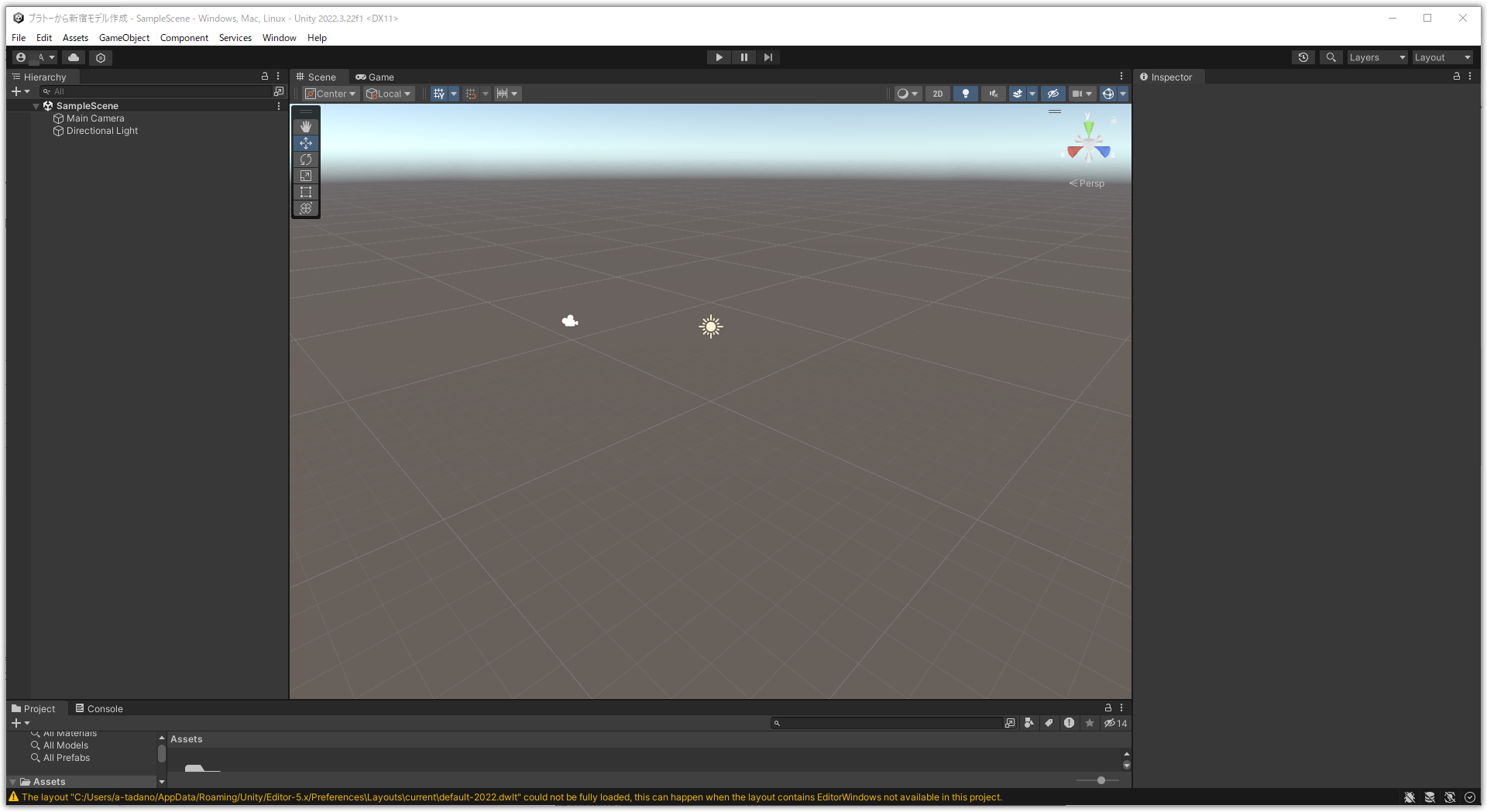Unmute scene audio
Image resolution: width=1487 pixels, height=812 pixels.
click(x=992, y=93)
